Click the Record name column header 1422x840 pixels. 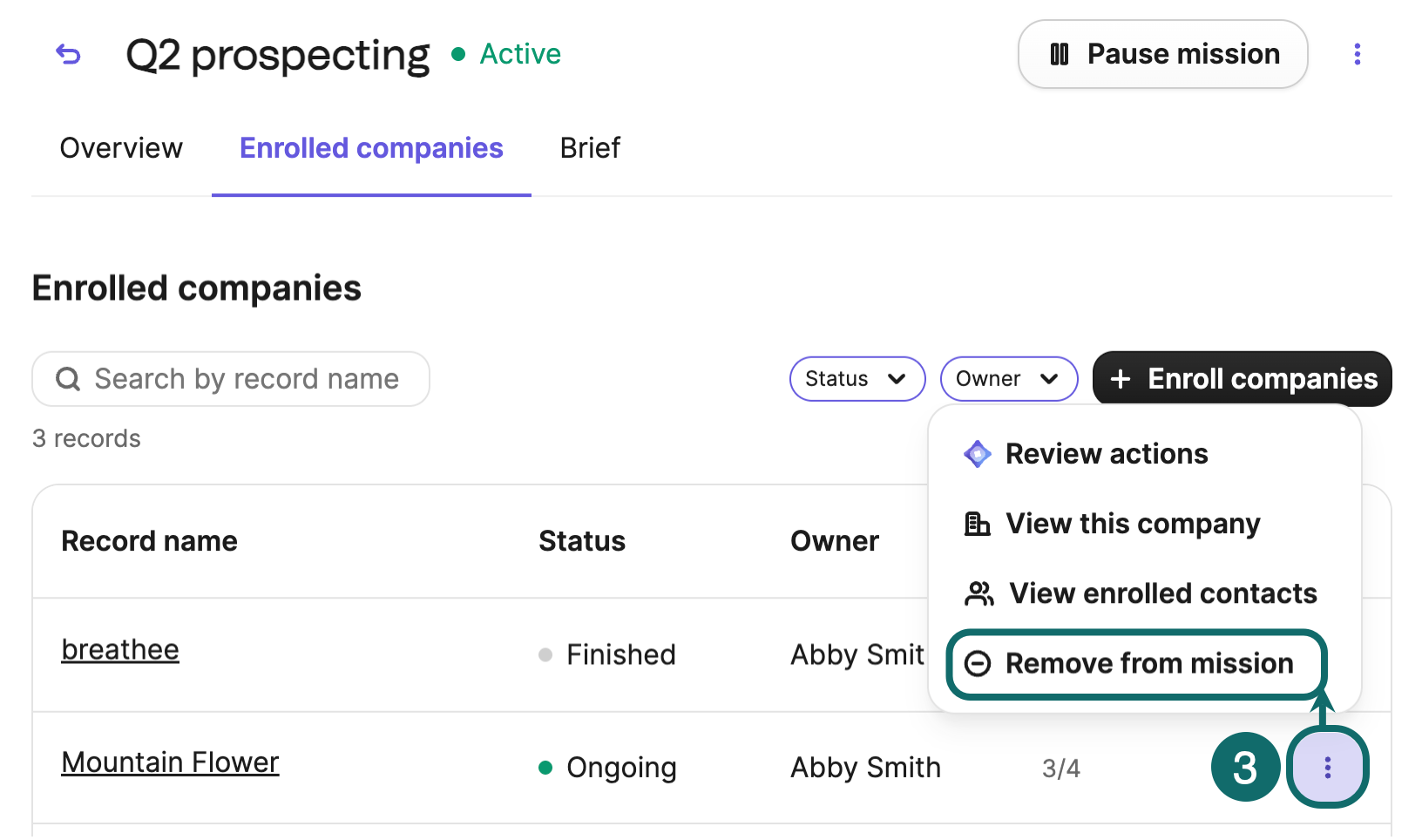(149, 541)
